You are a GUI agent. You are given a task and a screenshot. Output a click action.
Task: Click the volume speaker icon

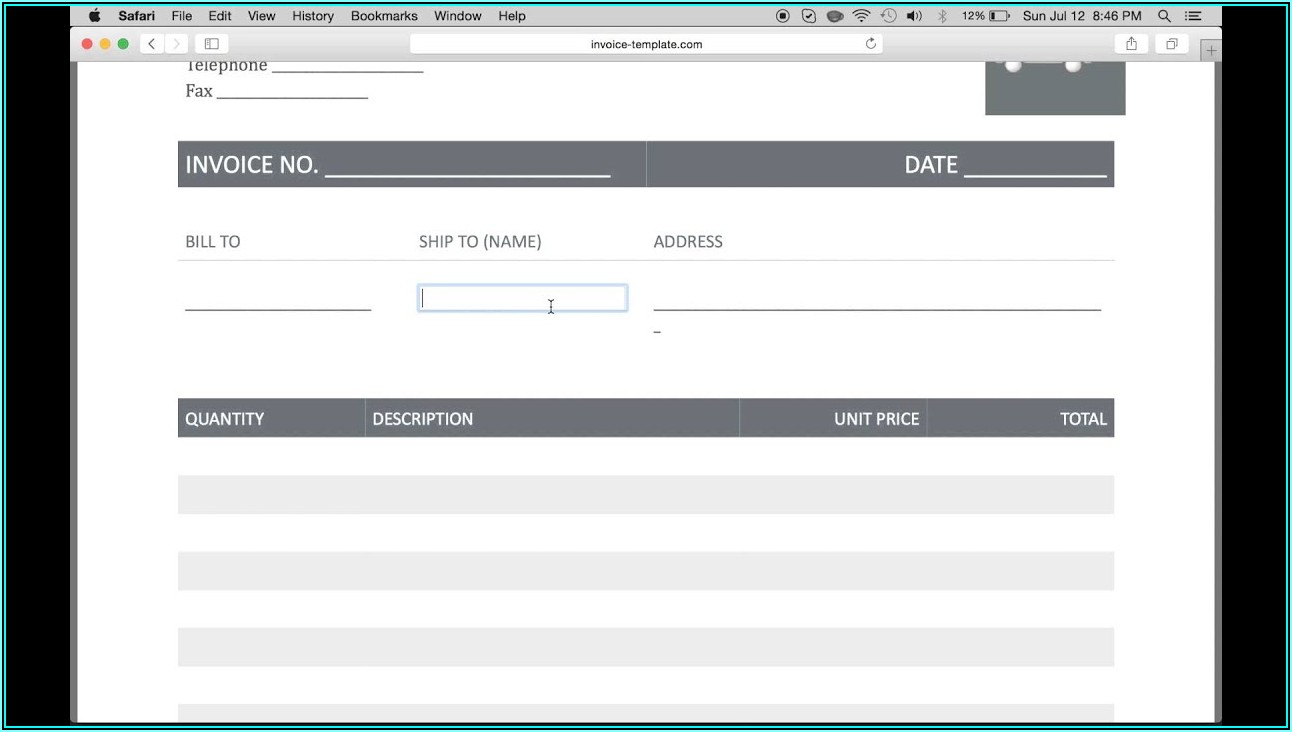pos(914,16)
